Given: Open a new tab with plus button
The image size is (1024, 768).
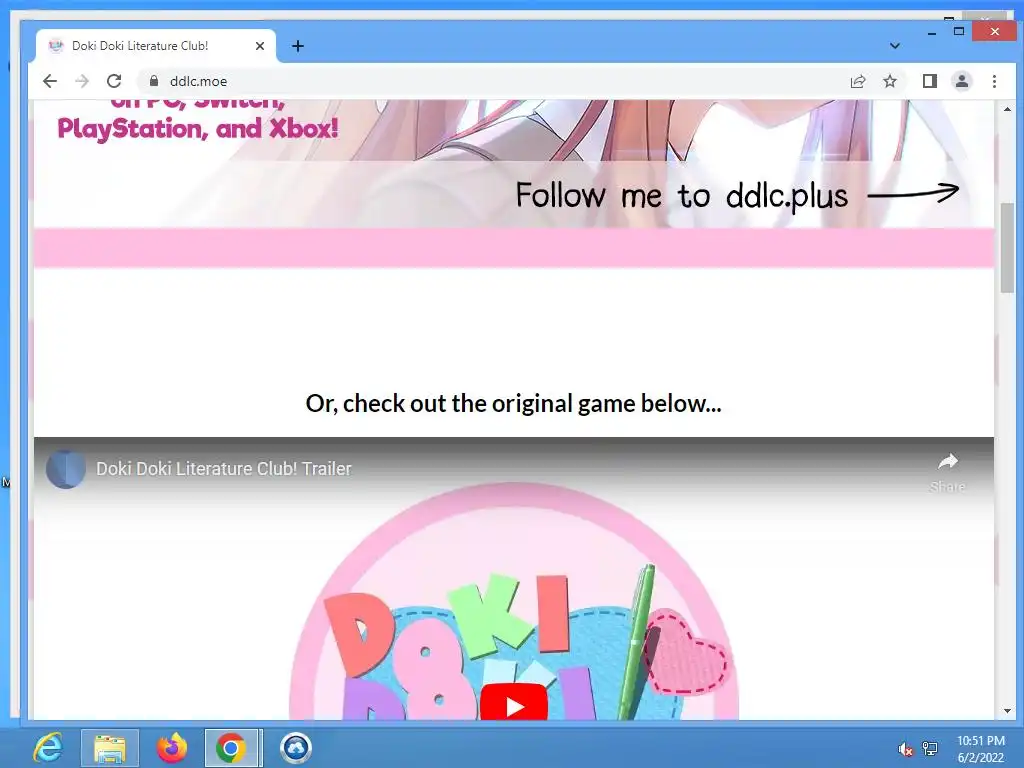Looking at the screenshot, I should [x=298, y=46].
